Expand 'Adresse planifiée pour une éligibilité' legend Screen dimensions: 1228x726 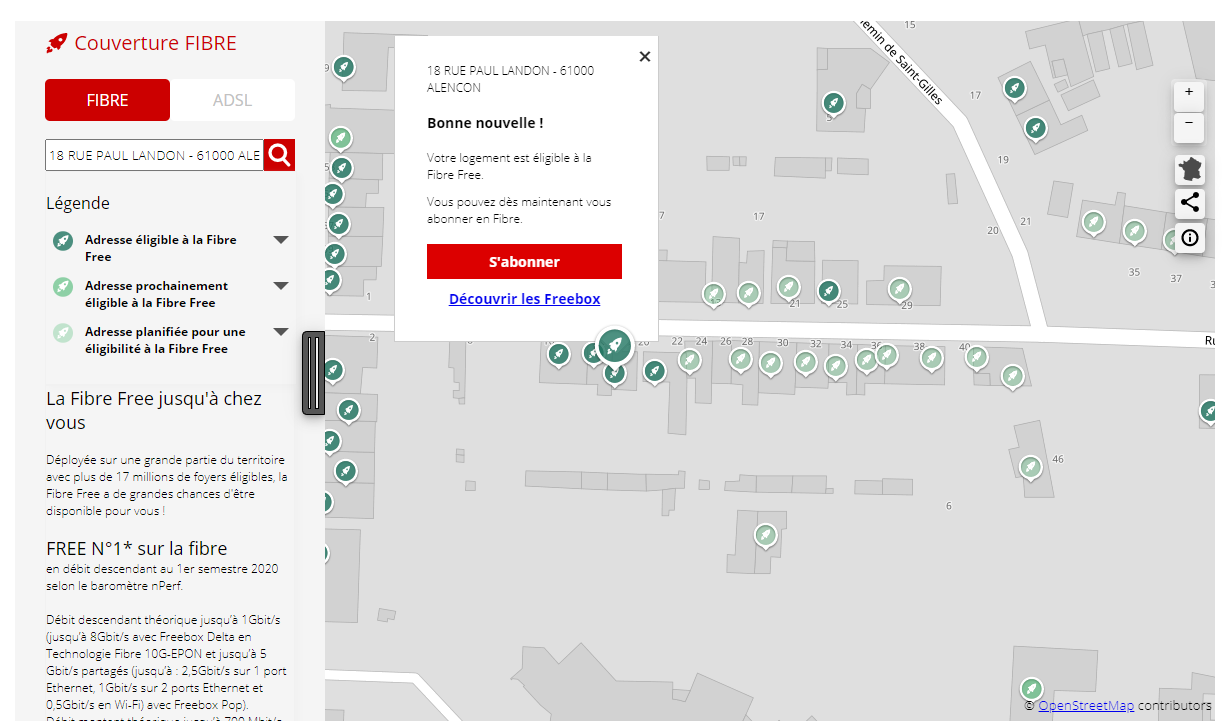click(x=281, y=332)
